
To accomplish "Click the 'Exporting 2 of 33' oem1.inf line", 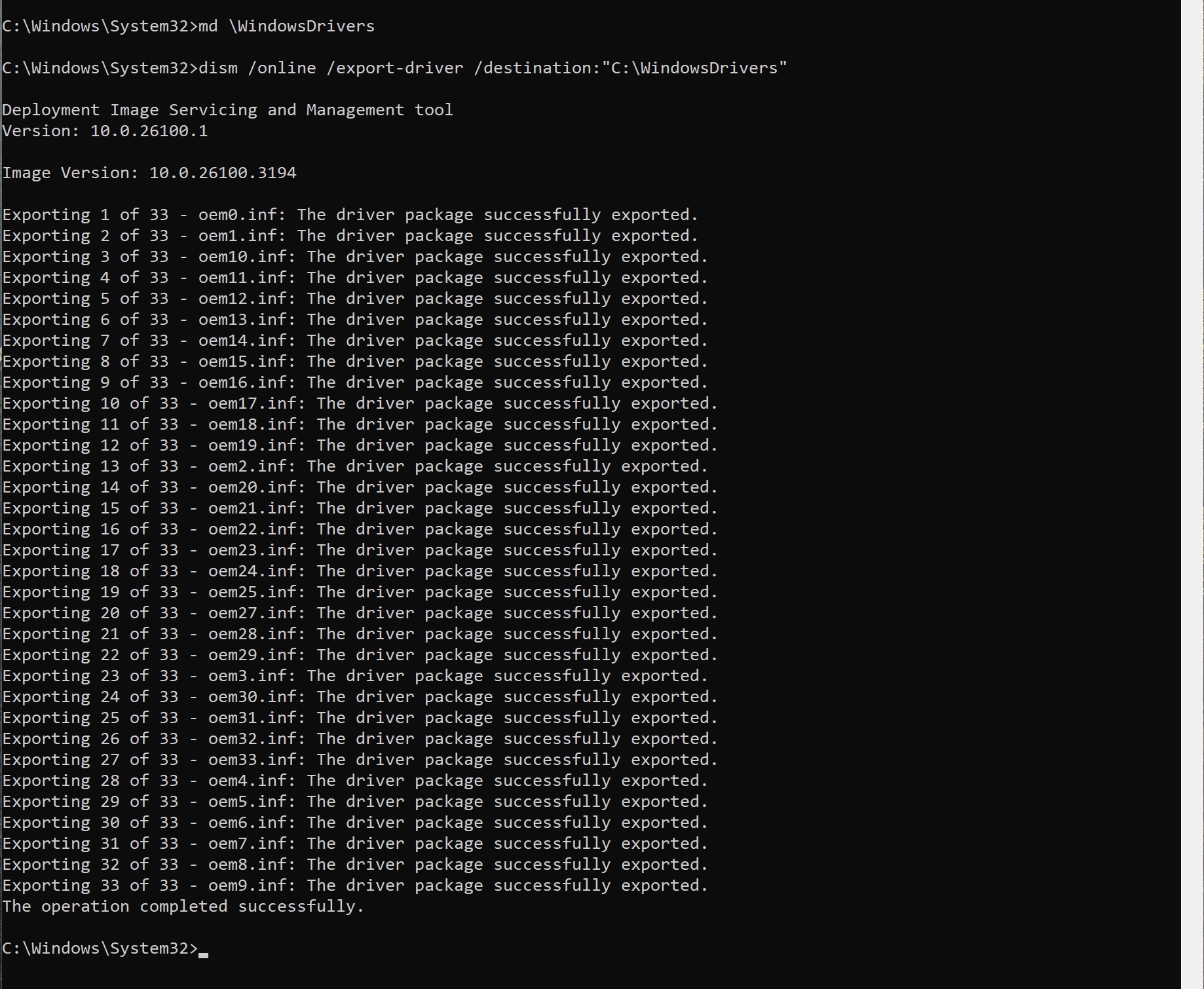I will pos(350,236).
